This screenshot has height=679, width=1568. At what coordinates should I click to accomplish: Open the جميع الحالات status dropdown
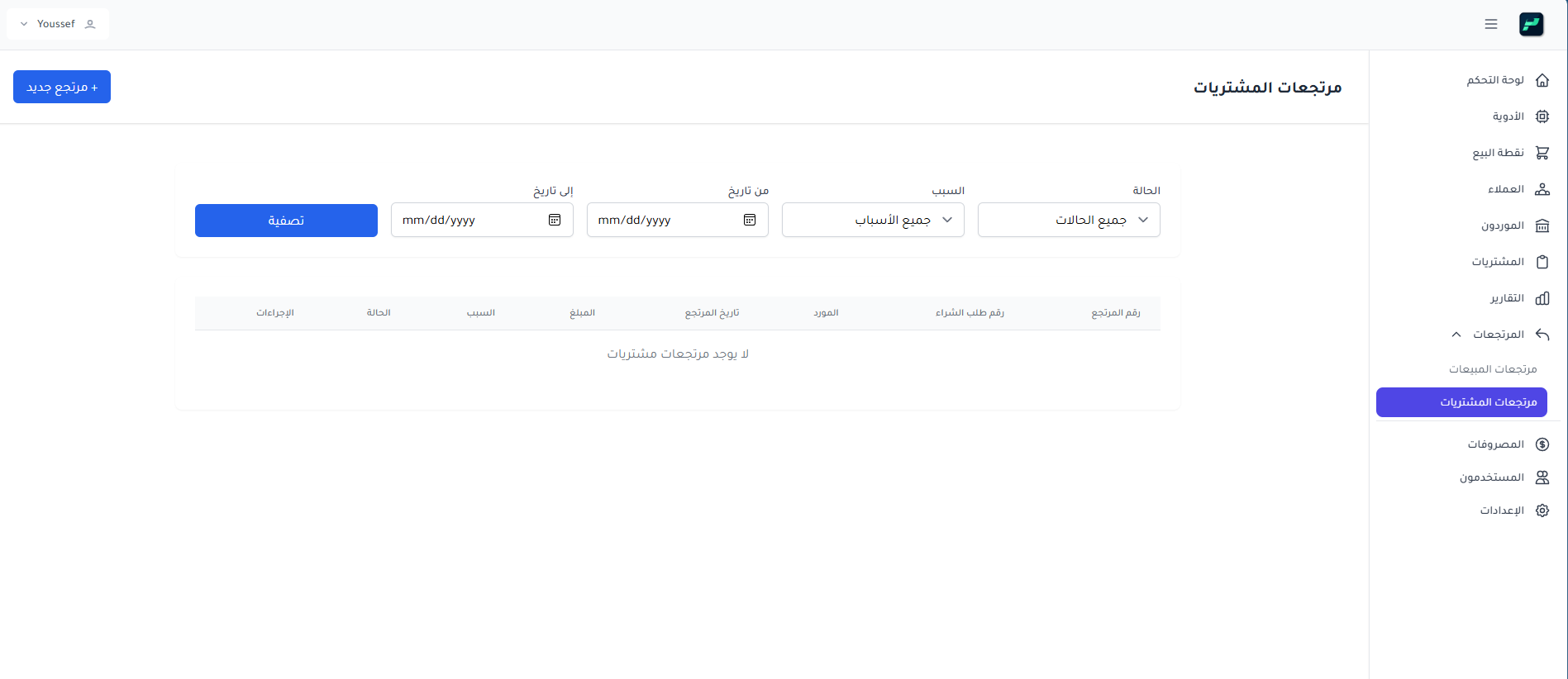(x=1069, y=220)
